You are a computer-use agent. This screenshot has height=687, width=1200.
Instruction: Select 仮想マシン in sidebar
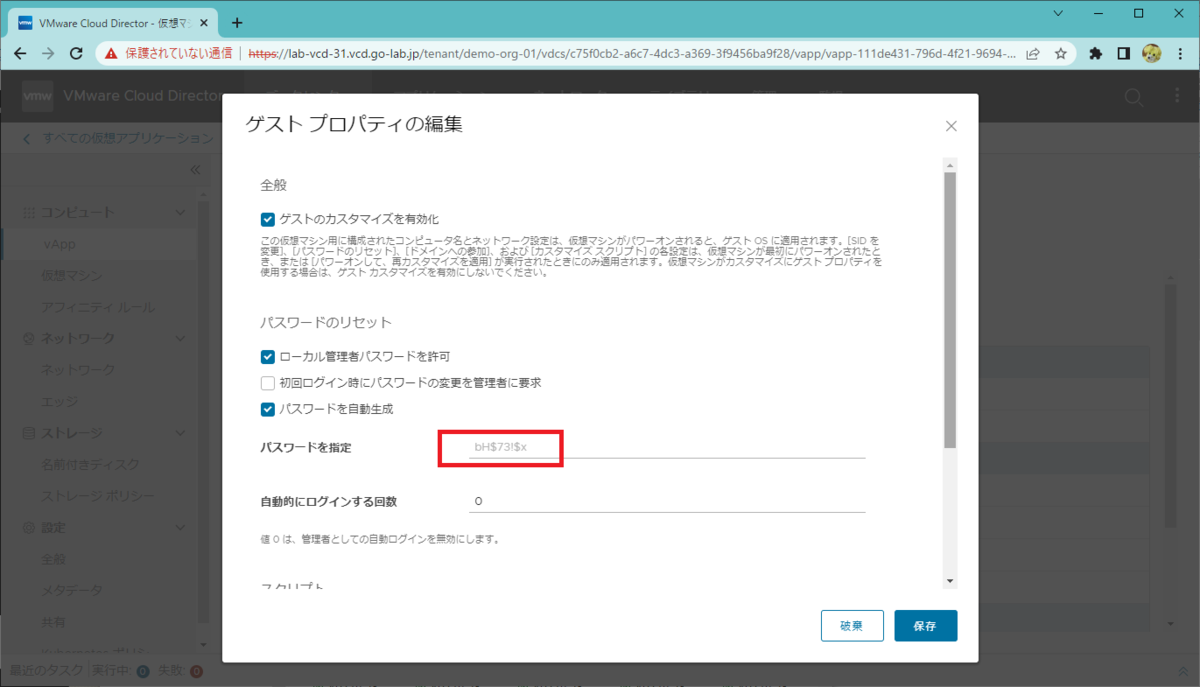tap(71, 276)
